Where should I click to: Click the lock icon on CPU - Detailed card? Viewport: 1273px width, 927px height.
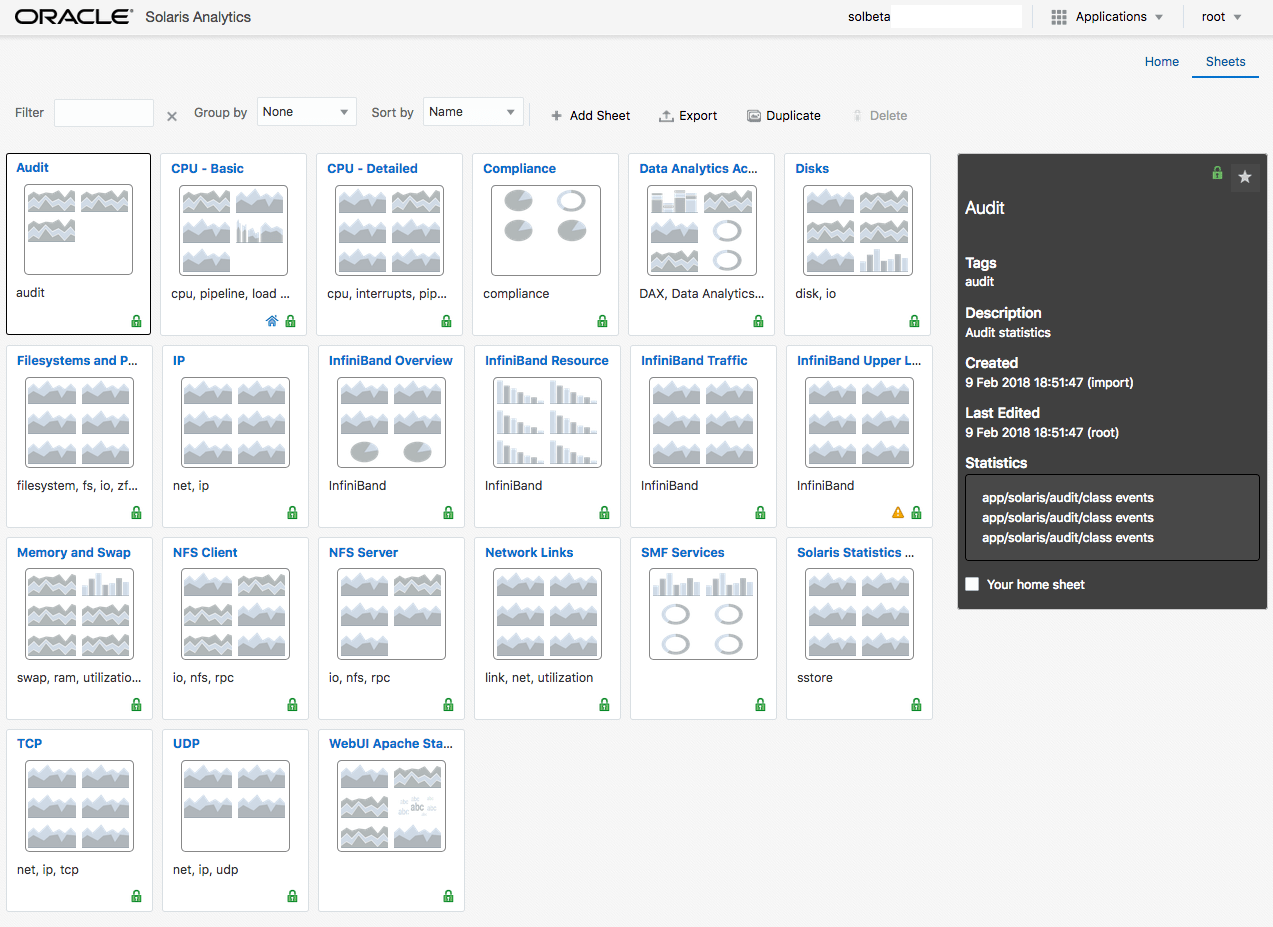(x=448, y=321)
